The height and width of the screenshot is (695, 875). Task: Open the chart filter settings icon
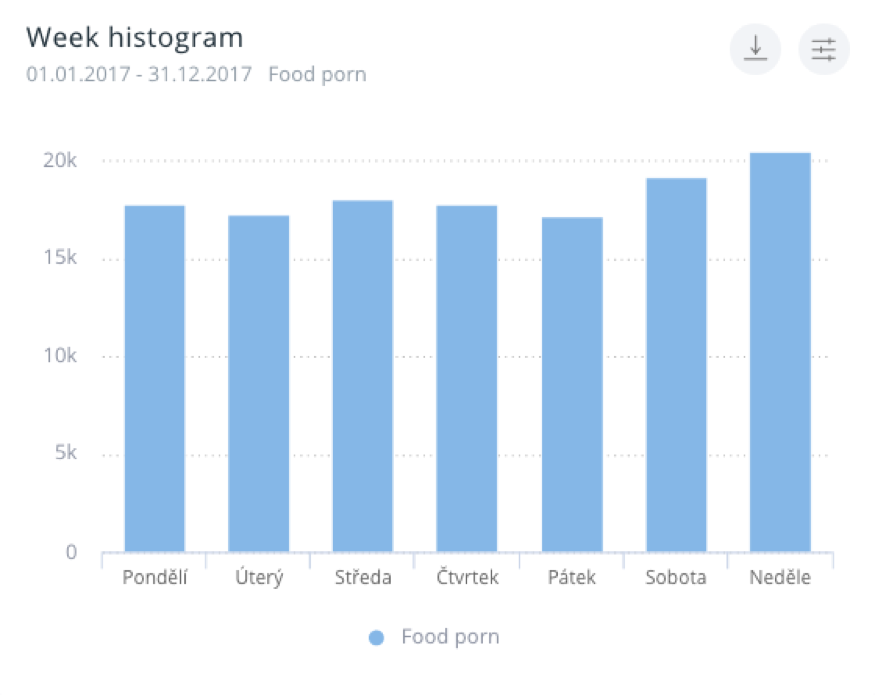(x=823, y=49)
